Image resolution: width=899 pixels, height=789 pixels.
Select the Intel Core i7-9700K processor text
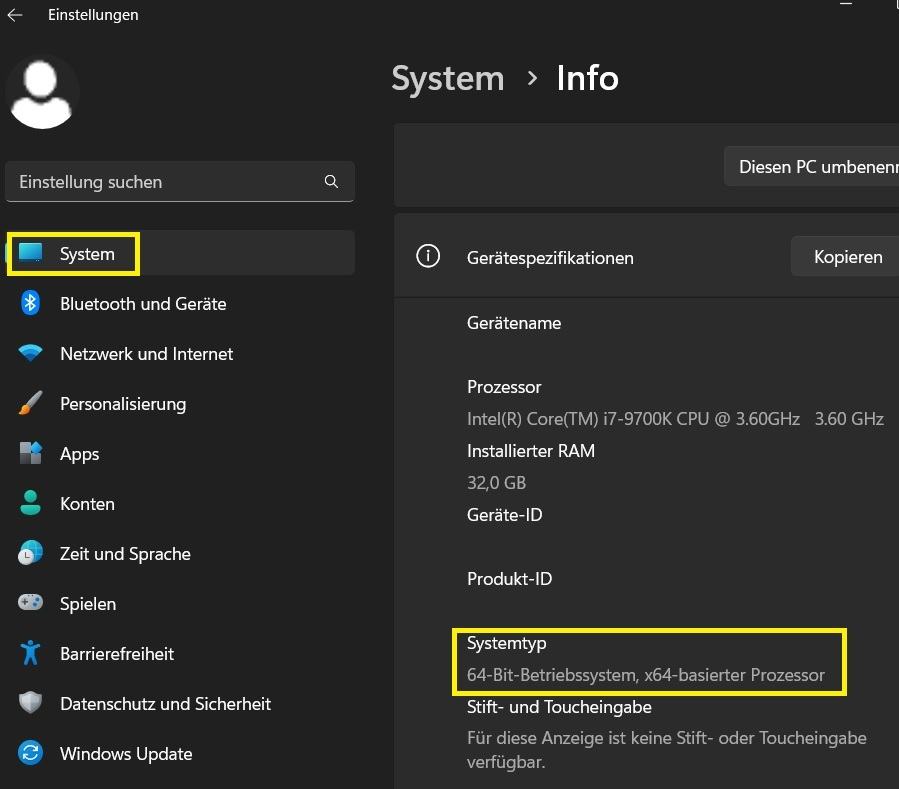click(x=675, y=419)
